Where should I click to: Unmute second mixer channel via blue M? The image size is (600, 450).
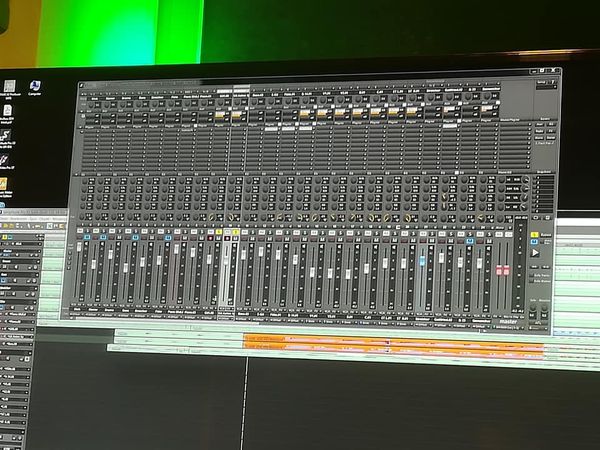tap(103, 237)
